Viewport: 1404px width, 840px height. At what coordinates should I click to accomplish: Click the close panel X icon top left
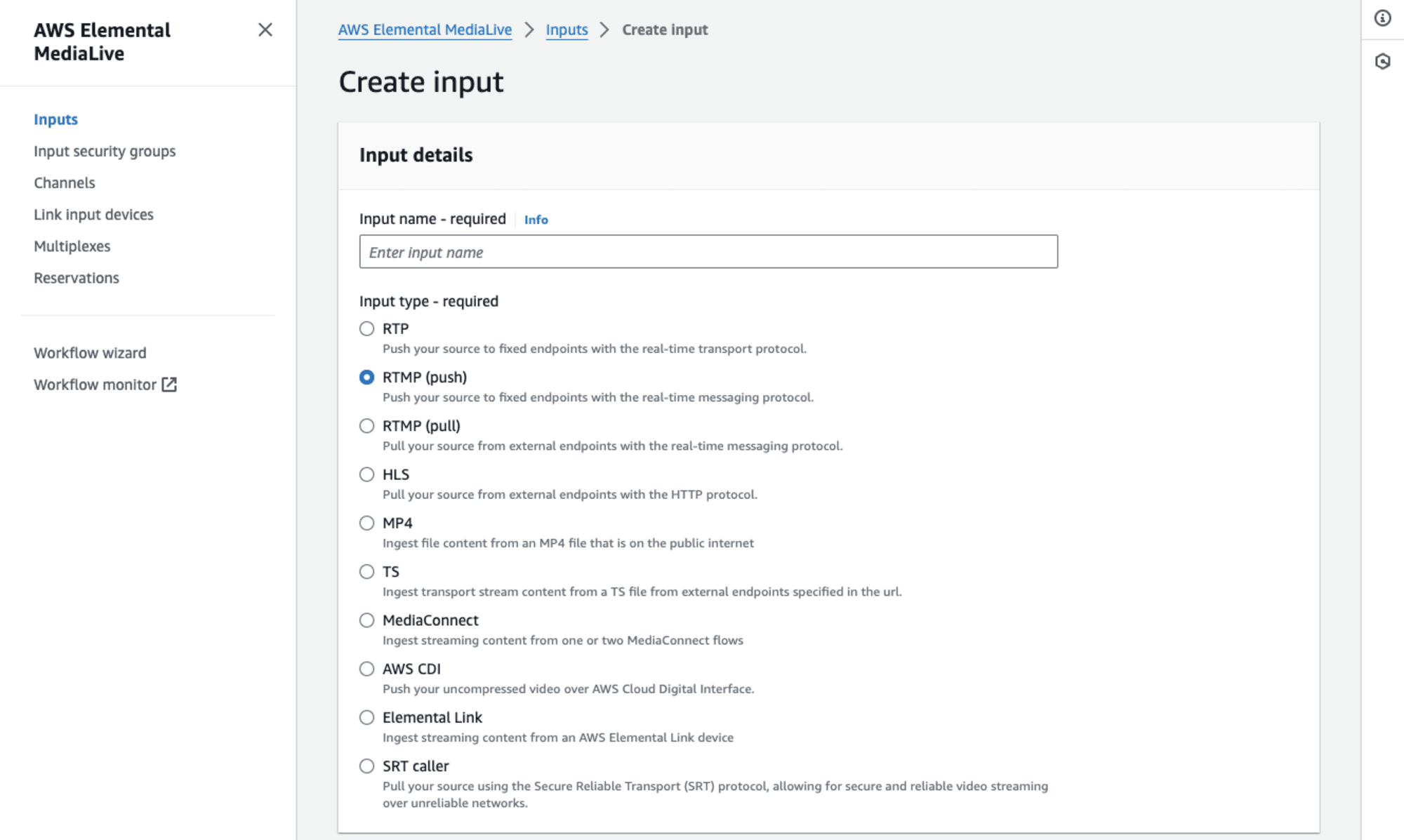coord(265,30)
